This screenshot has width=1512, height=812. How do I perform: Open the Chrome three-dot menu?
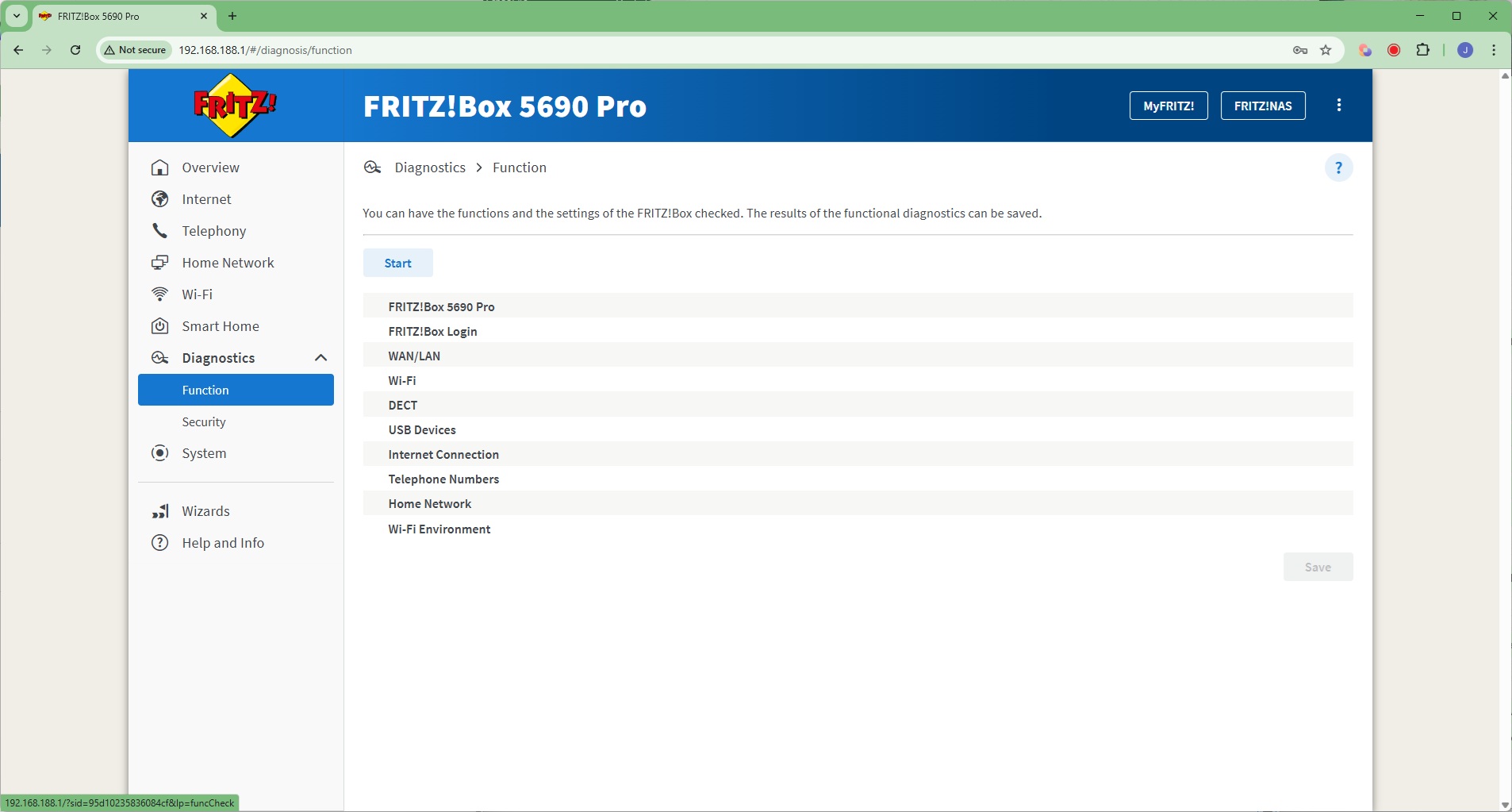(1494, 50)
